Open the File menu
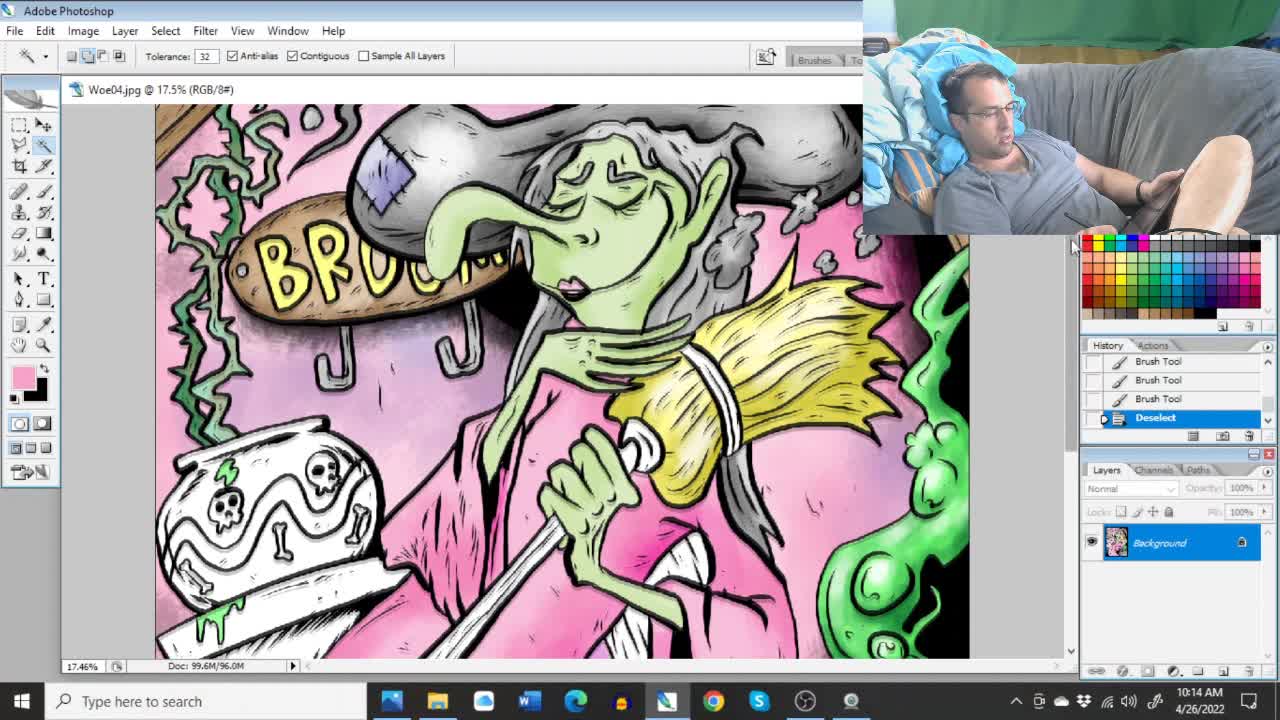Viewport: 1280px width, 720px height. 15,31
